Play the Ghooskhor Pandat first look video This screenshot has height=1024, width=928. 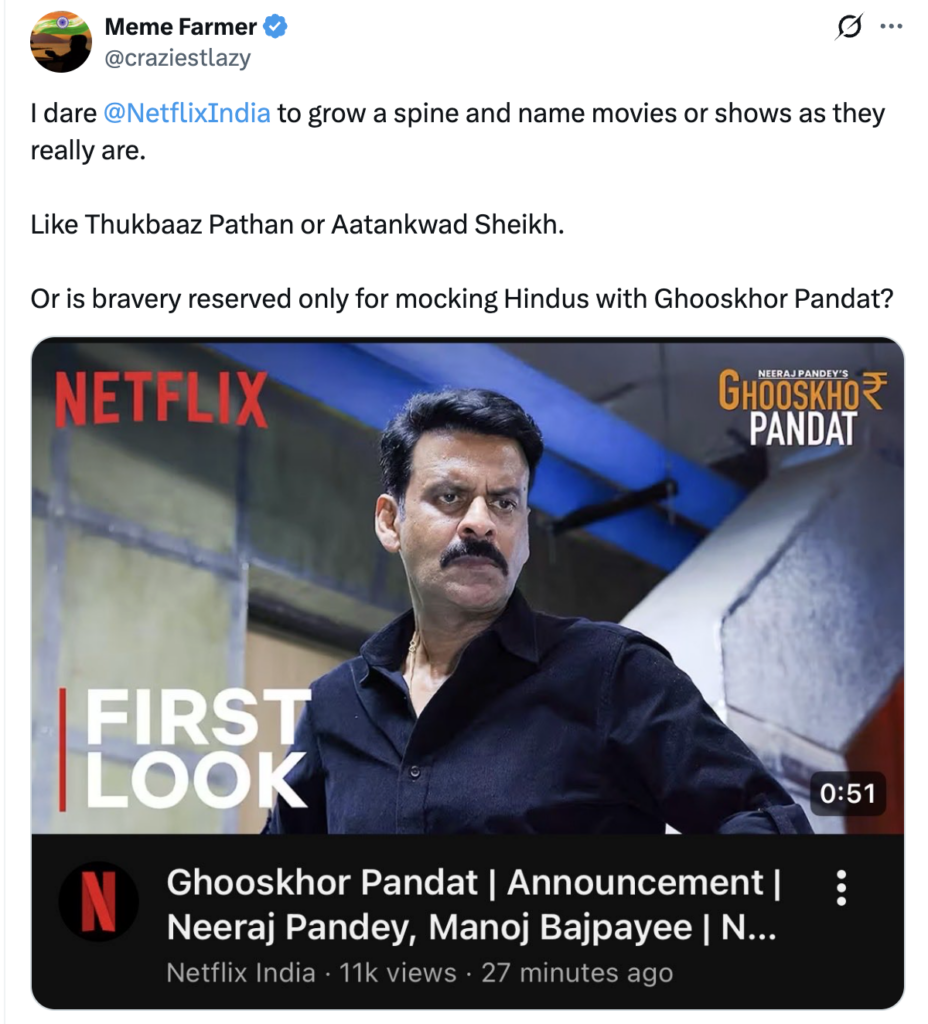(x=468, y=586)
